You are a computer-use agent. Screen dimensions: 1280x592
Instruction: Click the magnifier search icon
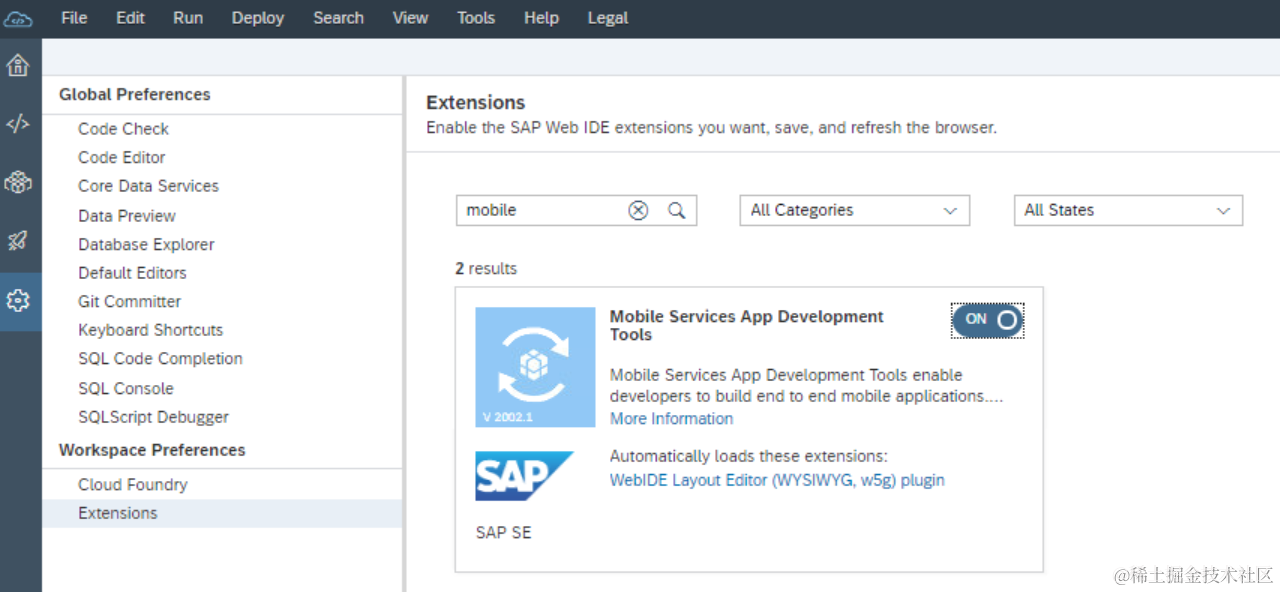pos(677,210)
